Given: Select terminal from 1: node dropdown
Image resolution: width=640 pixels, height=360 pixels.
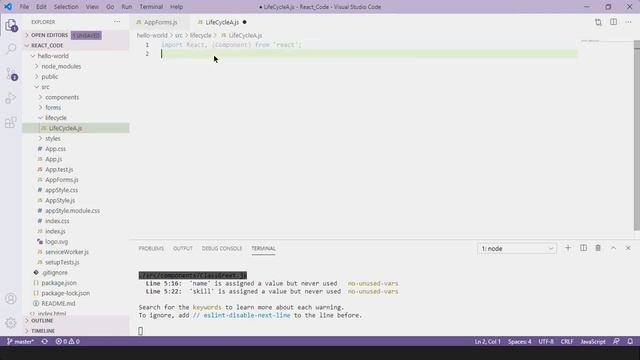Looking at the screenshot, I should click(x=517, y=249).
